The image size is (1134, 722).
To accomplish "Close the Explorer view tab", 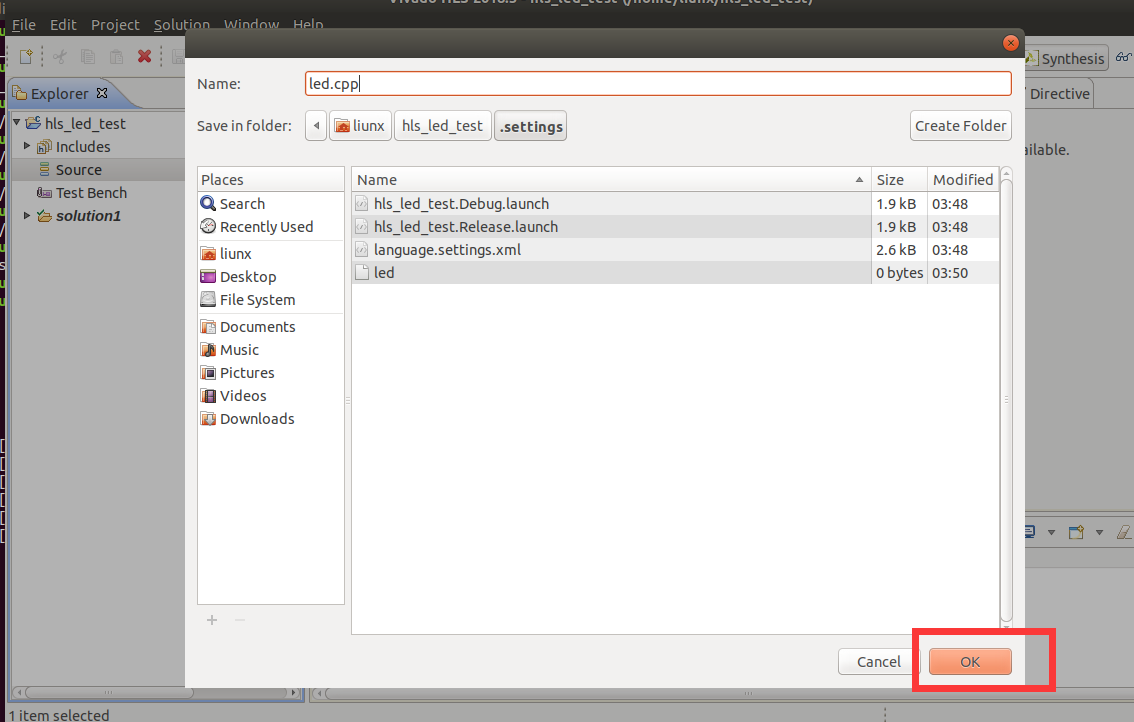I will click(102, 93).
